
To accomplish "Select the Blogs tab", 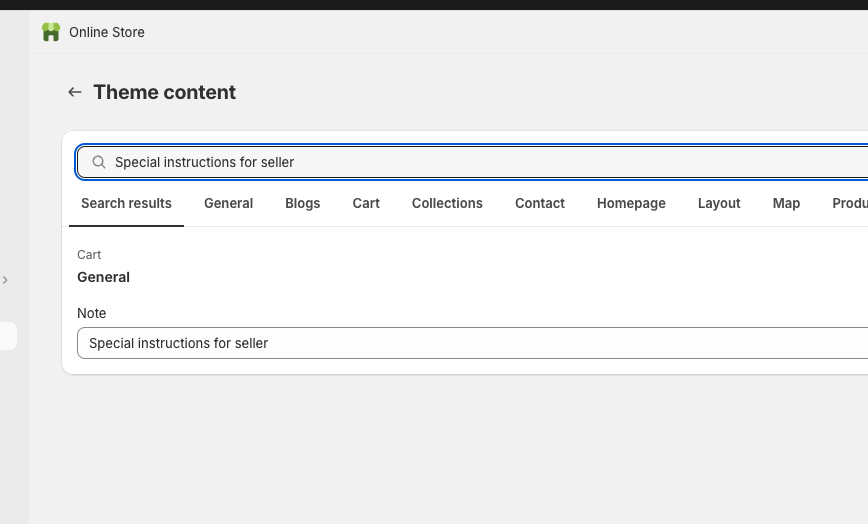I will 302,203.
